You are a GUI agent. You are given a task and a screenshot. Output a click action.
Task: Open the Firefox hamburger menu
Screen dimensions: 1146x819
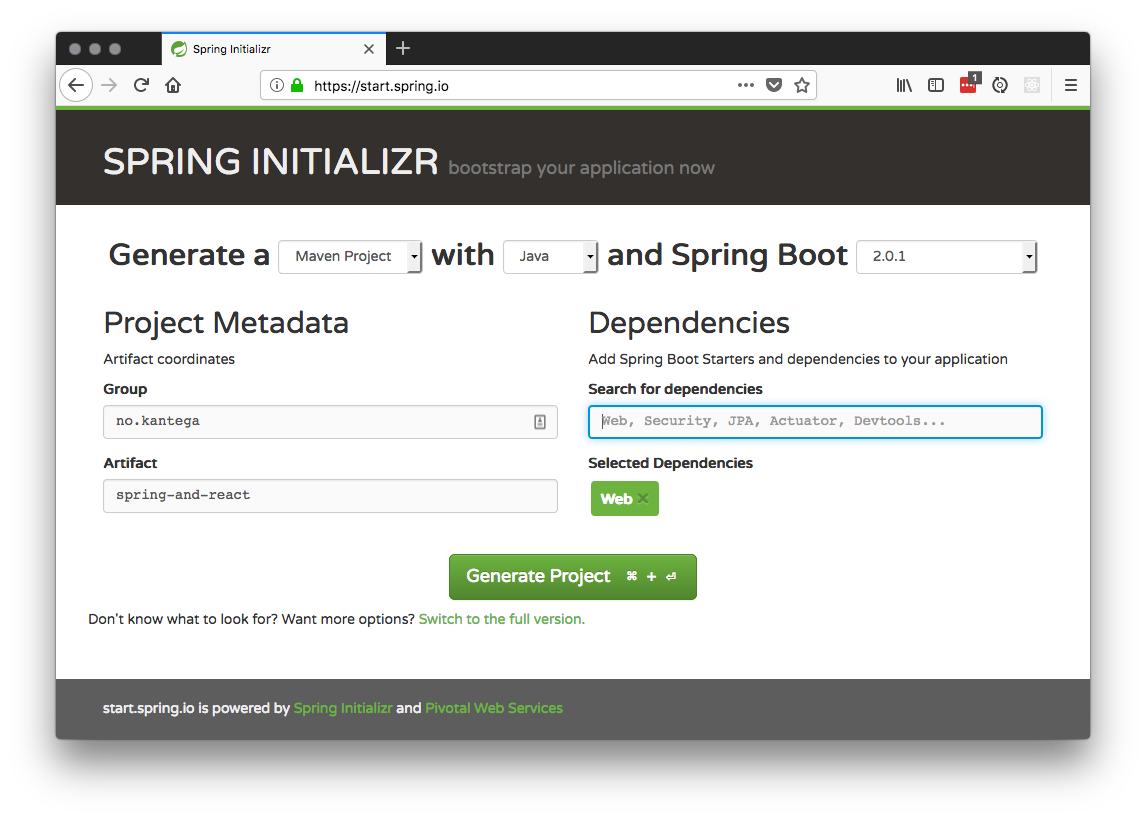tap(1071, 85)
